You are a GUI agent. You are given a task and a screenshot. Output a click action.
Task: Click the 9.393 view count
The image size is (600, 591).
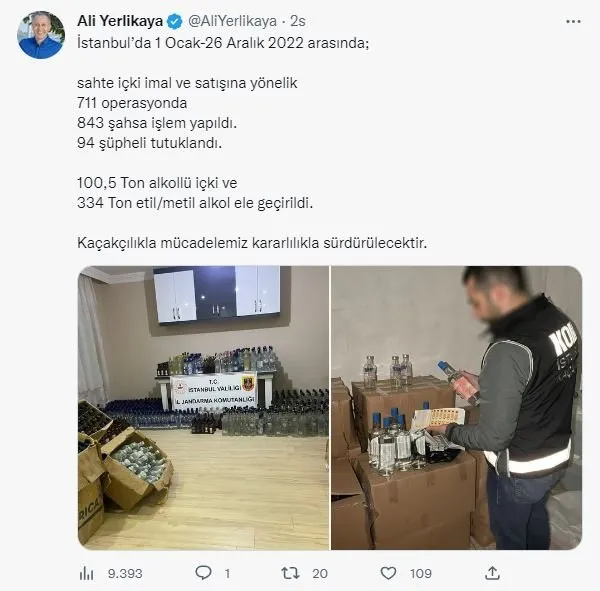tap(125, 573)
